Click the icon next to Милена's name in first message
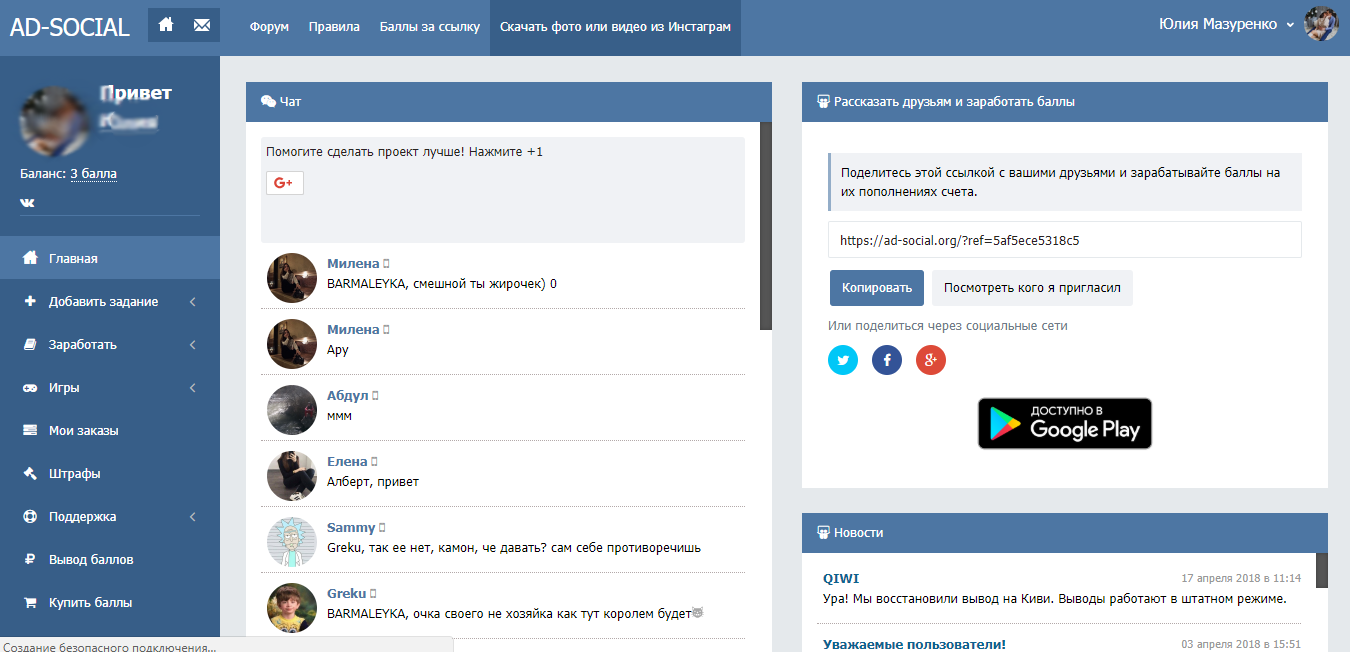Screen dimensions: 1350x652 pyautogui.click(x=387, y=264)
